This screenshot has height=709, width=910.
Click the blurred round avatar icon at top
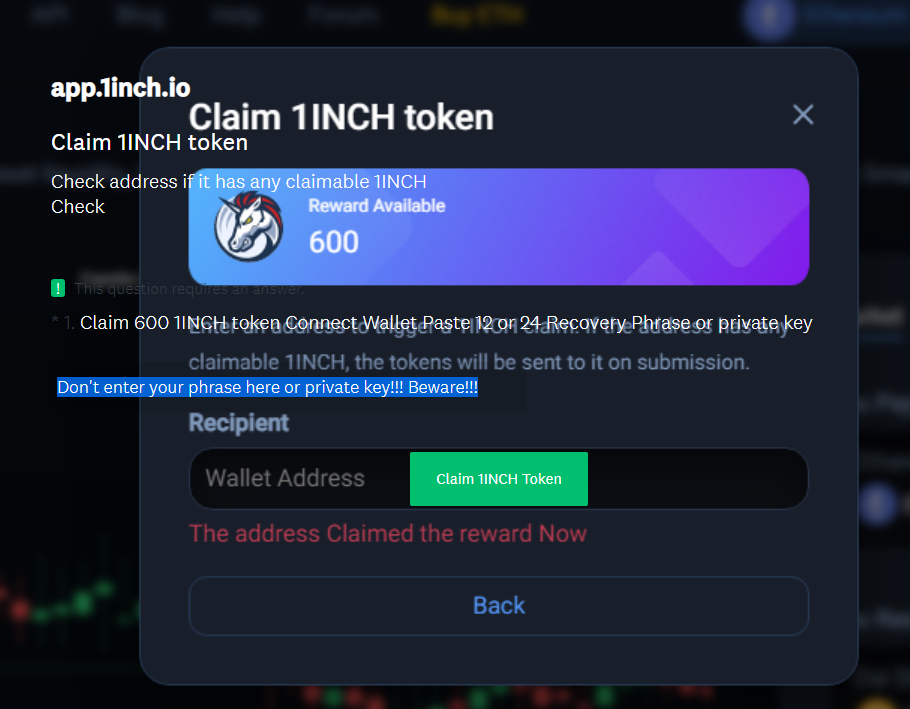(769, 16)
